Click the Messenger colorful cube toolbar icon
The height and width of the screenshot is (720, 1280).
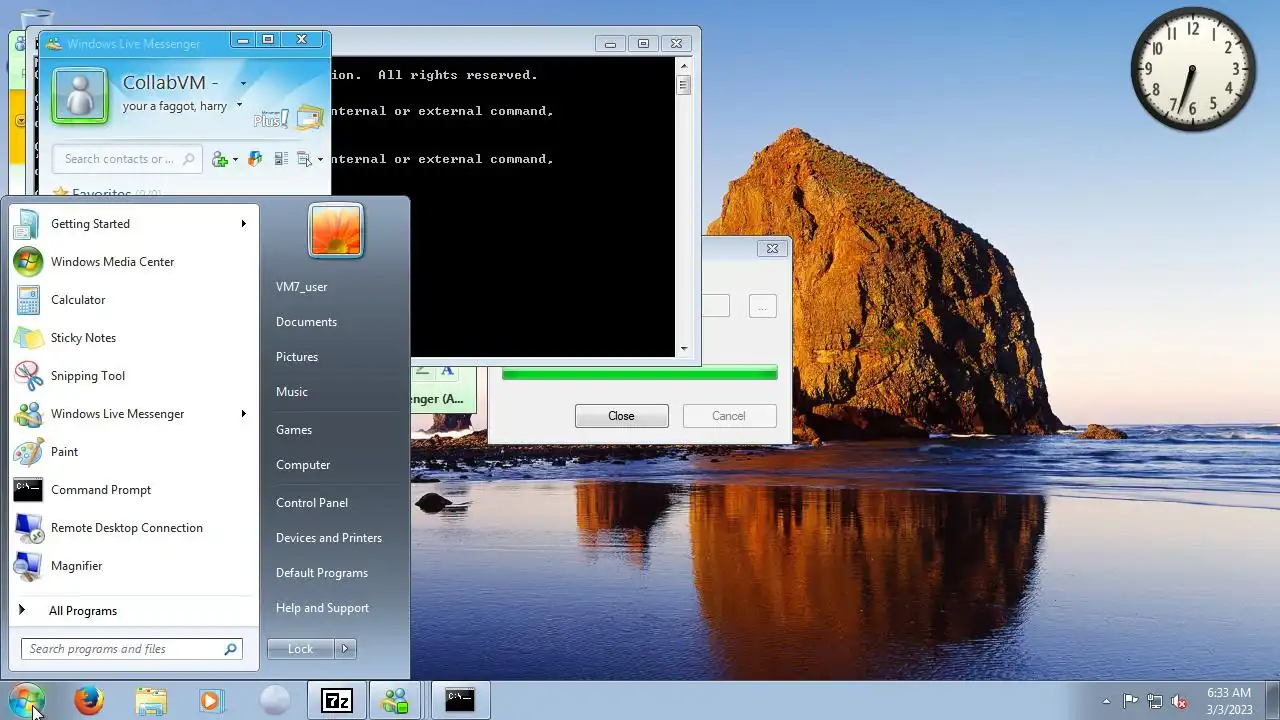(255, 159)
